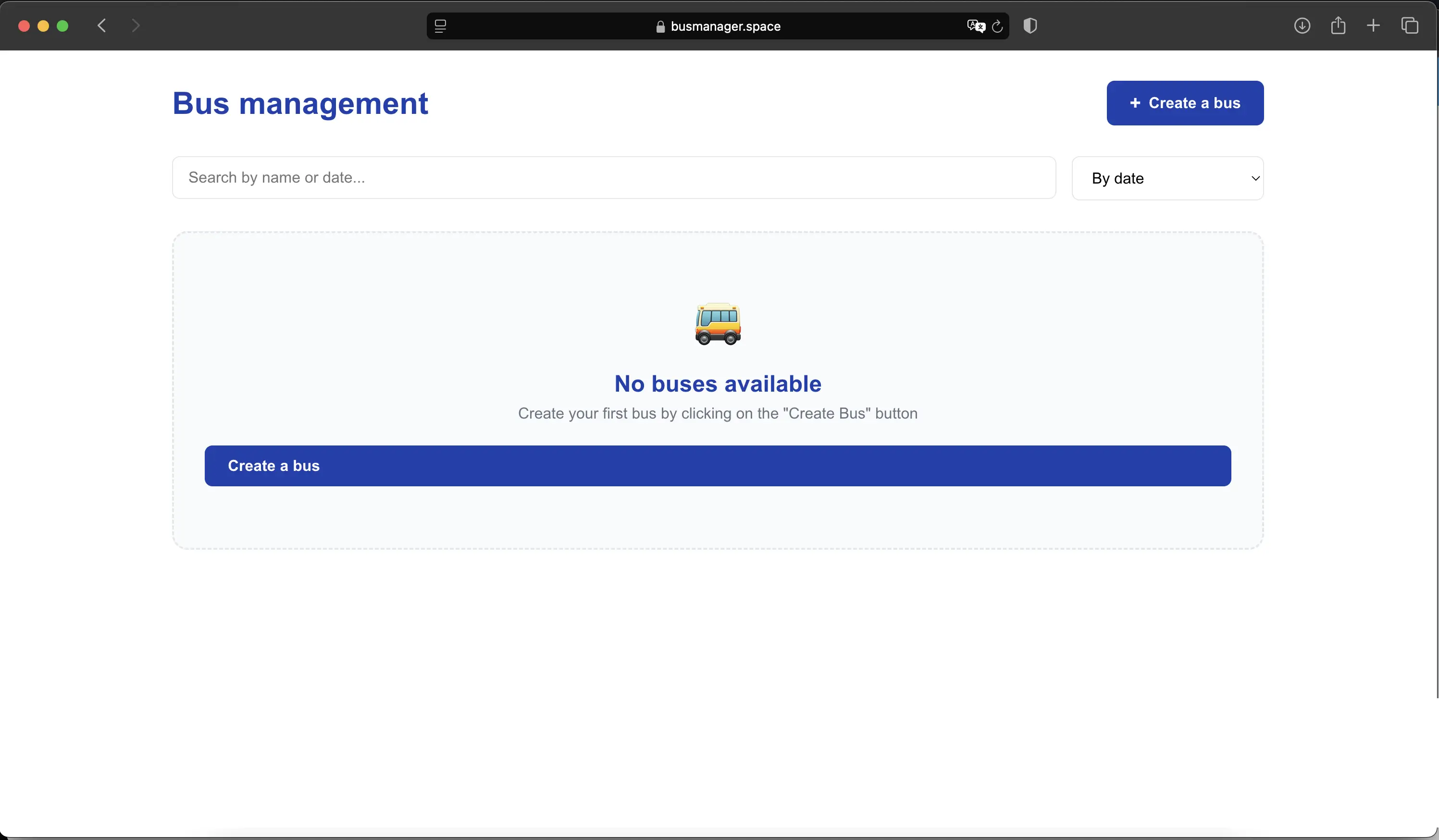Click the Bus management page title

click(300, 103)
